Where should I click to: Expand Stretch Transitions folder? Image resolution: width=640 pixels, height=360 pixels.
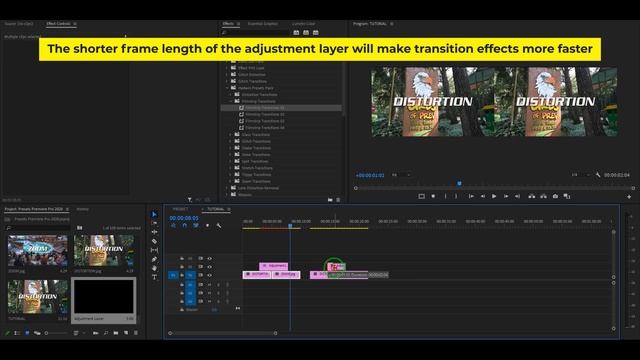(231, 168)
